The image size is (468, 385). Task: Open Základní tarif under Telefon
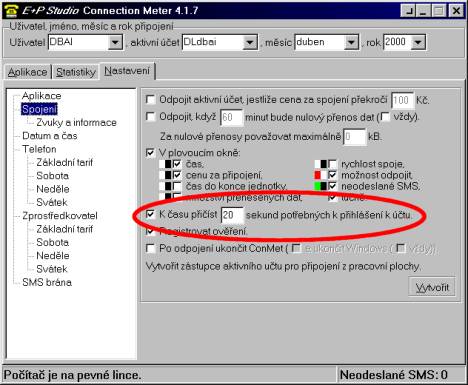click(64, 162)
